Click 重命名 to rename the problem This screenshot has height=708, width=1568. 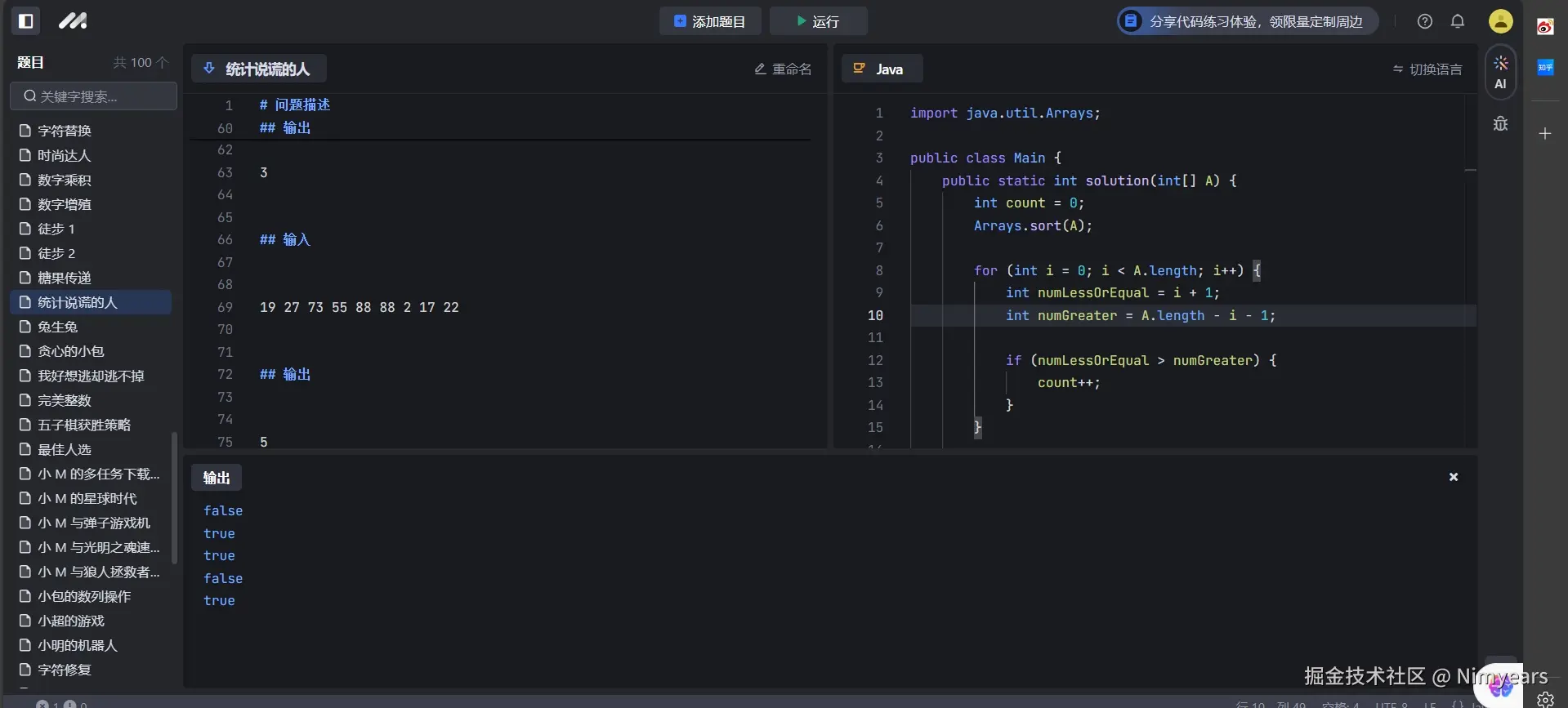783,69
